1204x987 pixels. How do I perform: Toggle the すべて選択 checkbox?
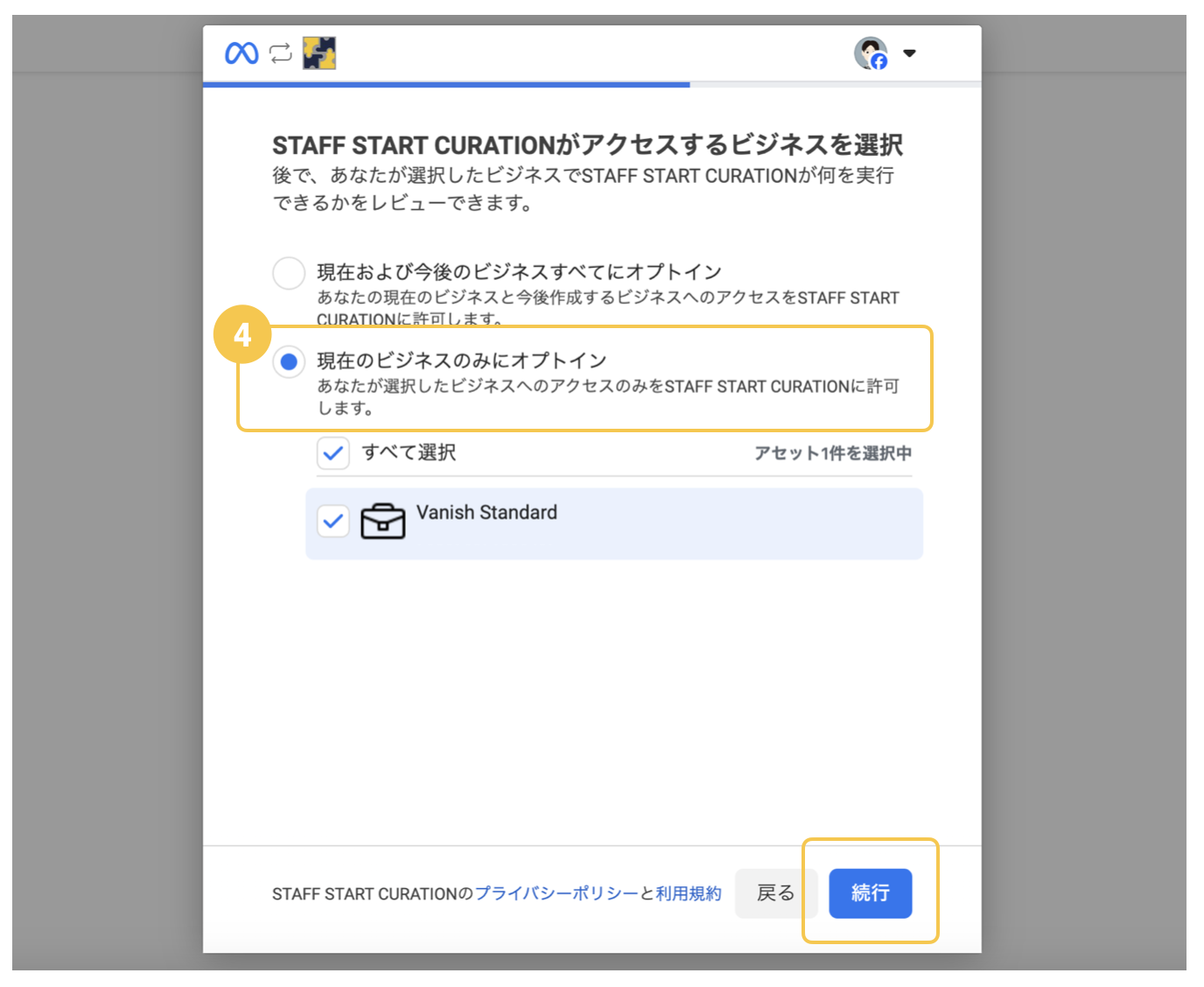pyautogui.click(x=332, y=453)
